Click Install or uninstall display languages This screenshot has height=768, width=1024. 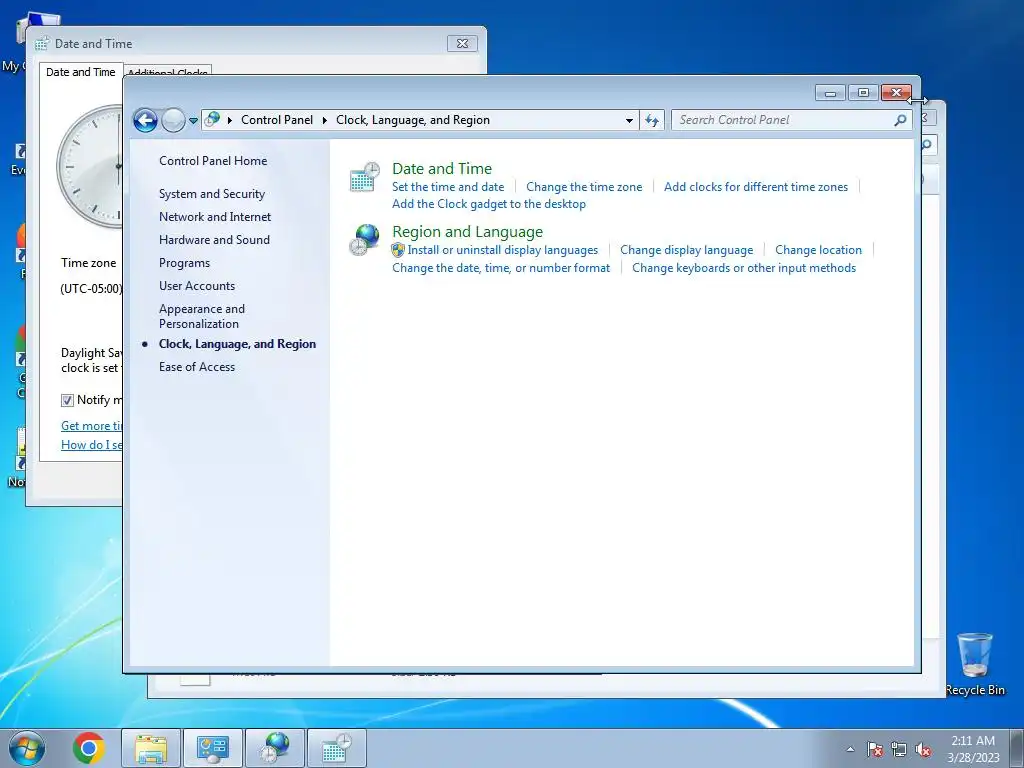click(x=503, y=250)
